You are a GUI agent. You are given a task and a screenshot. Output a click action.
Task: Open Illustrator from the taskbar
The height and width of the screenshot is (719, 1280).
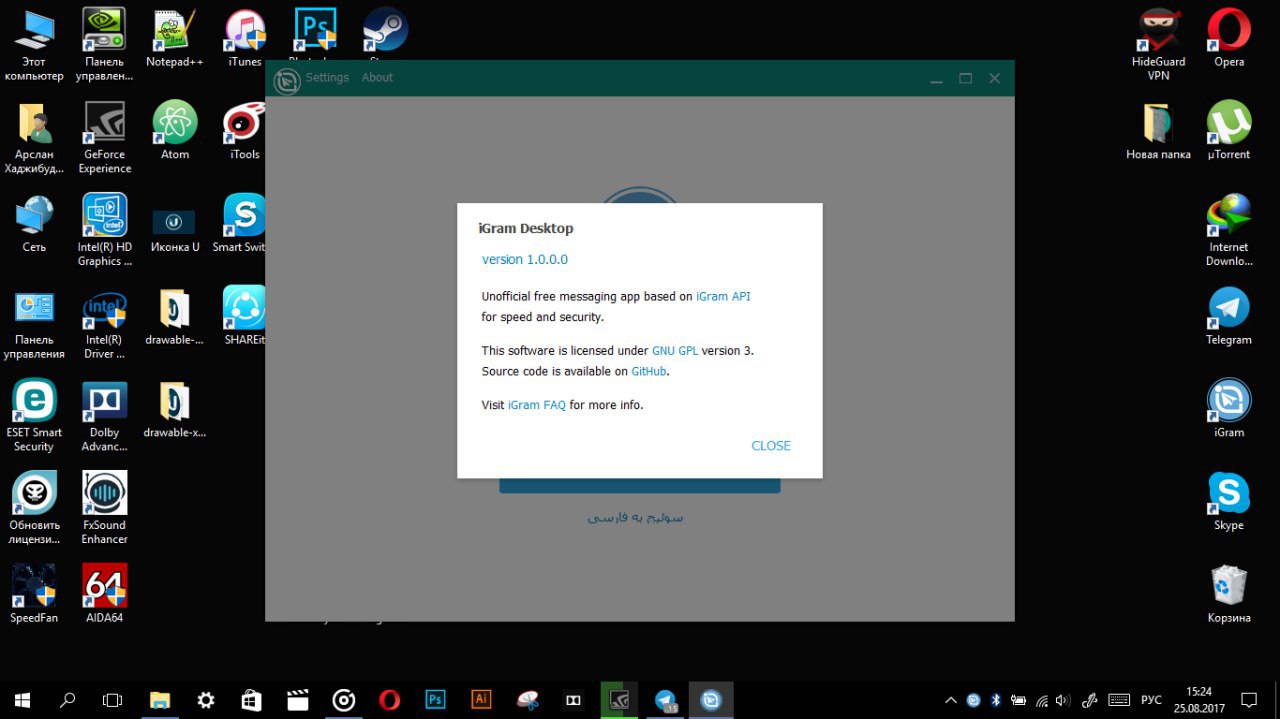(x=481, y=700)
